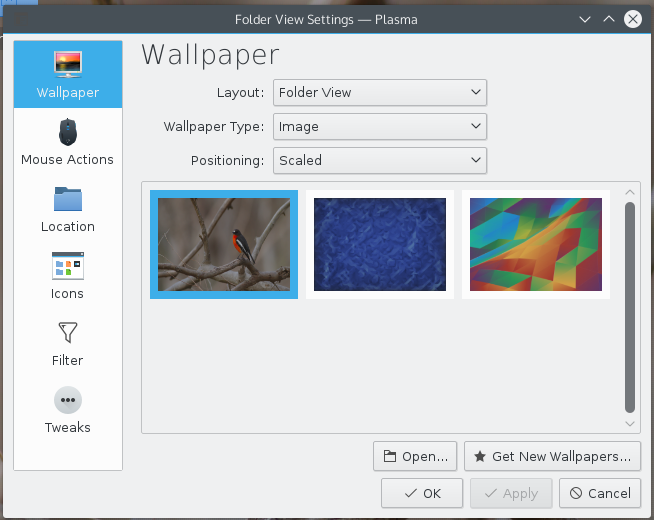Maximize window using title bar up chevron
654x520 pixels.
point(609,19)
